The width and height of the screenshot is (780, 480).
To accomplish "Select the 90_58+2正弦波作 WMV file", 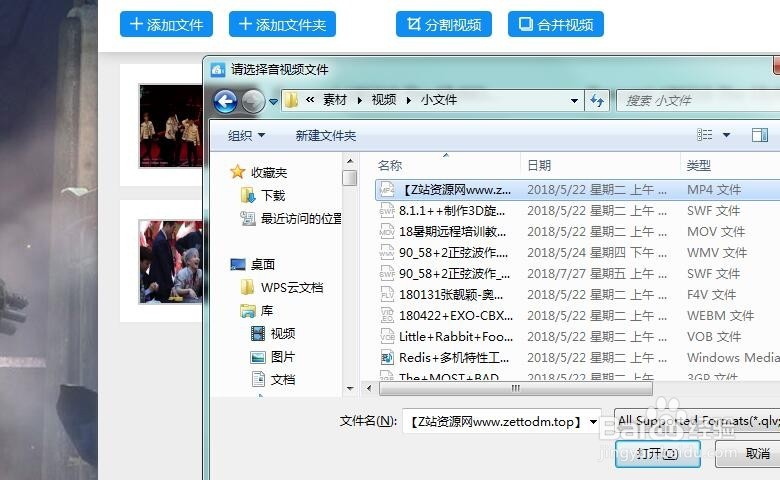I will tap(577, 253).
